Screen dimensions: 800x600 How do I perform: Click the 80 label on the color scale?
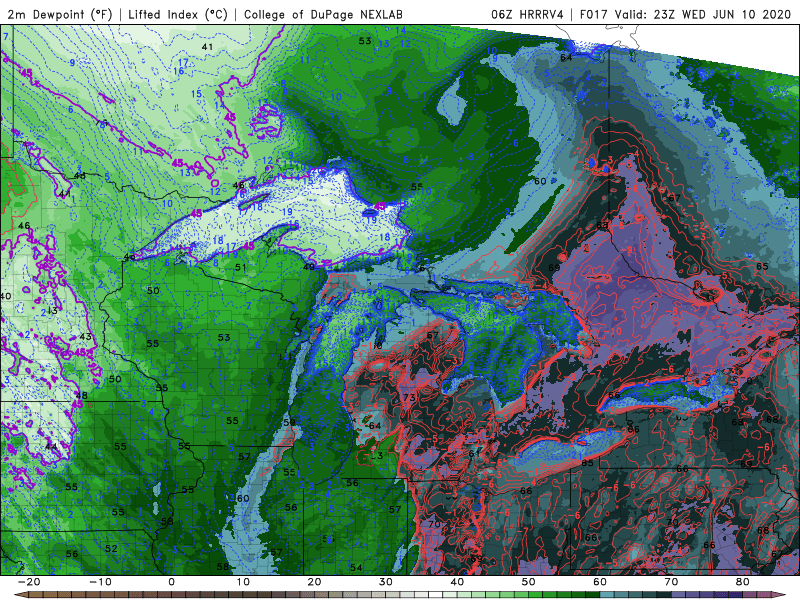coord(743,582)
